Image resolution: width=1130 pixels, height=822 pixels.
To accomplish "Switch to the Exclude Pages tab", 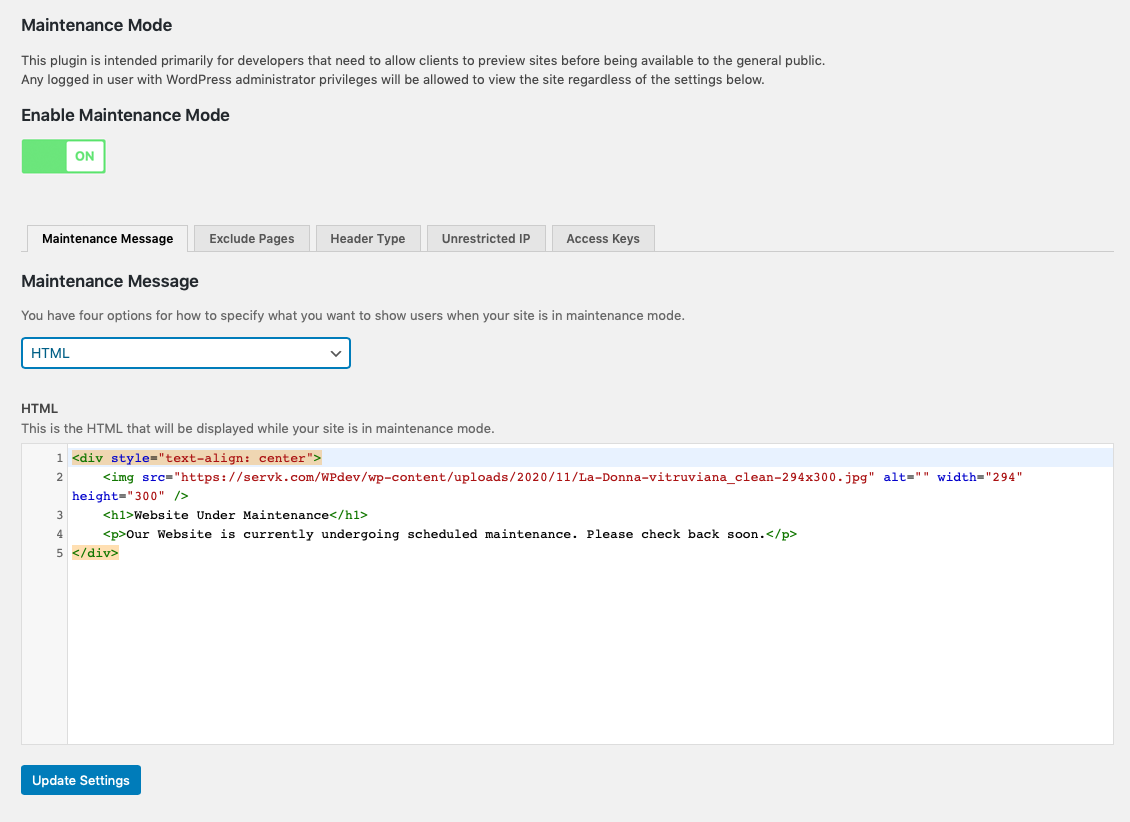I will [x=252, y=238].
